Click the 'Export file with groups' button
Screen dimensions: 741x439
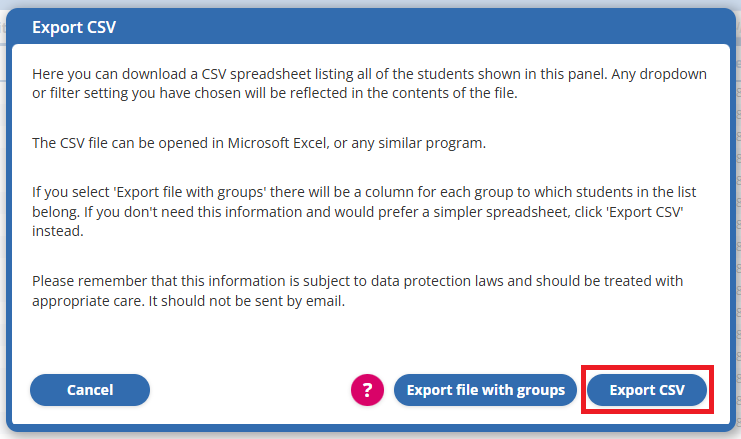point(487,390)
